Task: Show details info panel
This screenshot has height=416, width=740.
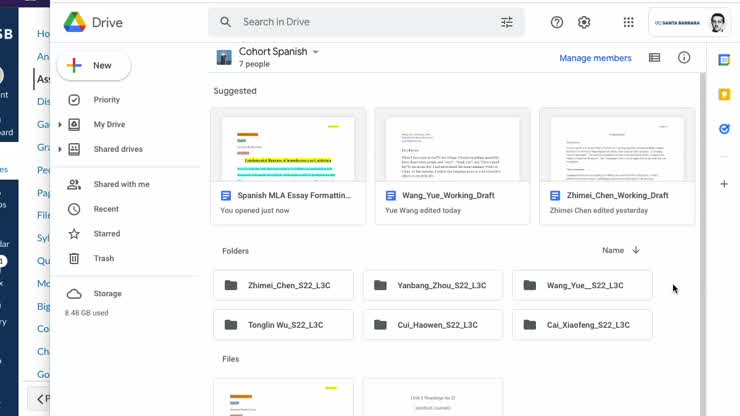Action: (x=684, y=58)
